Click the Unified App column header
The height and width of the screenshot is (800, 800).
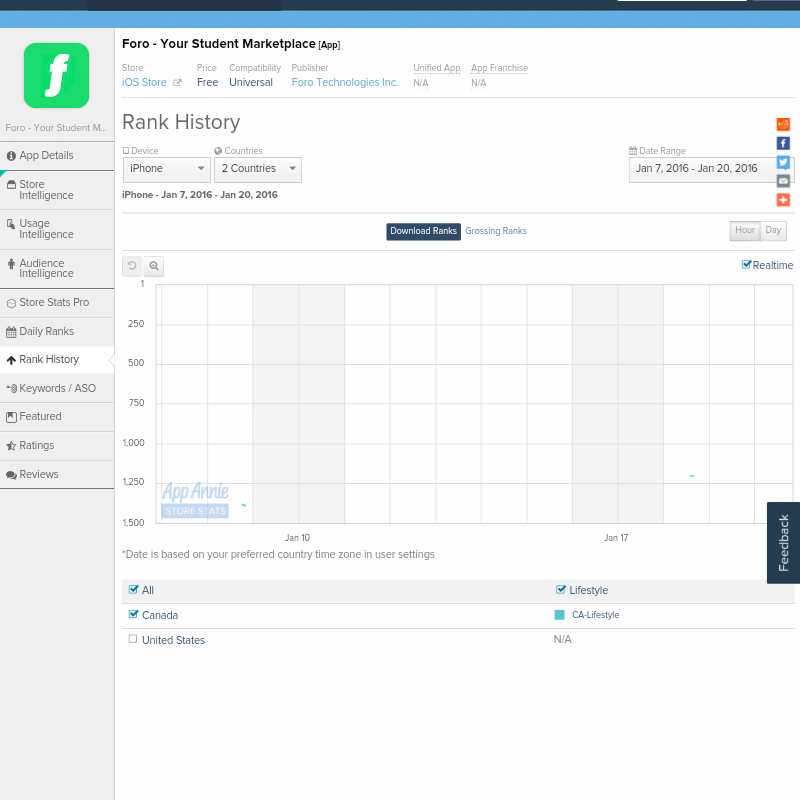(x=437, y=68)
